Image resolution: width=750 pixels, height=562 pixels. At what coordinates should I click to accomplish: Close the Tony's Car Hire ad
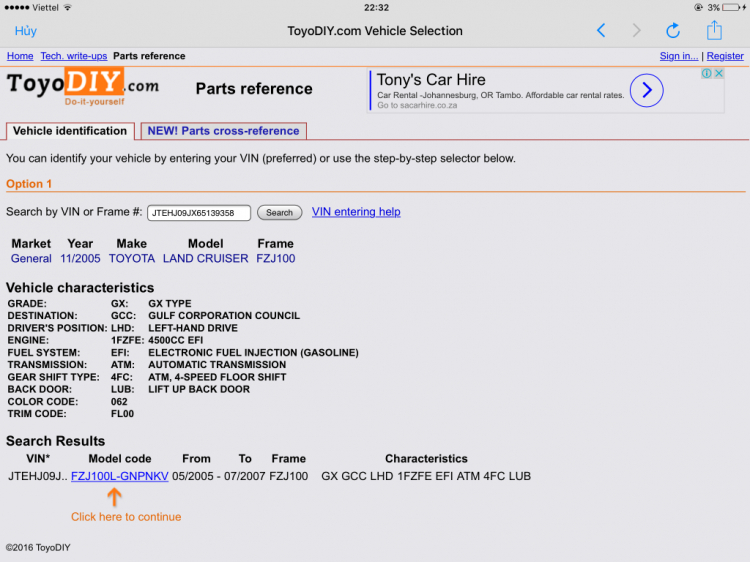(x=718, y=73)
